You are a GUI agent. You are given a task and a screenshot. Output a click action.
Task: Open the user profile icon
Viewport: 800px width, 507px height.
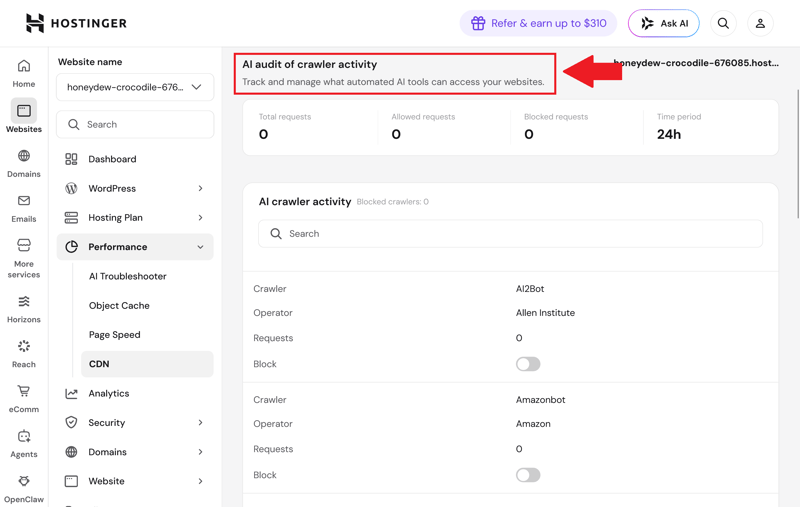click(760, 23)
